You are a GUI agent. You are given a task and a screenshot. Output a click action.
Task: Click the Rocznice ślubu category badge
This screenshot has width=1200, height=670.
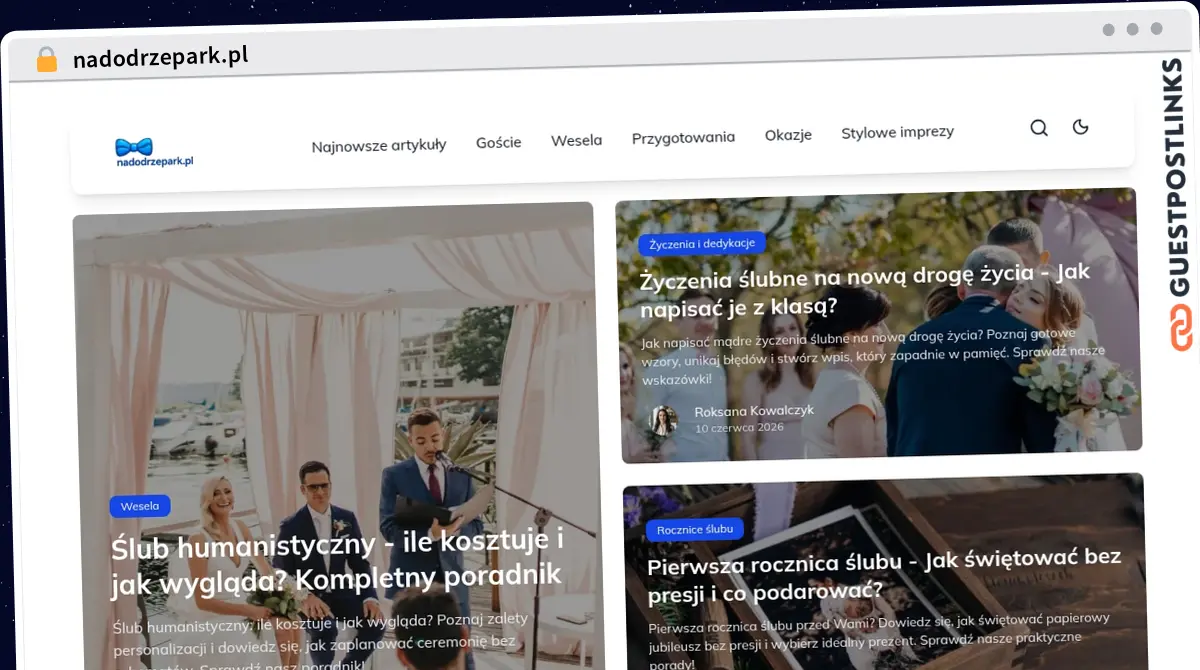pos(695,529)
